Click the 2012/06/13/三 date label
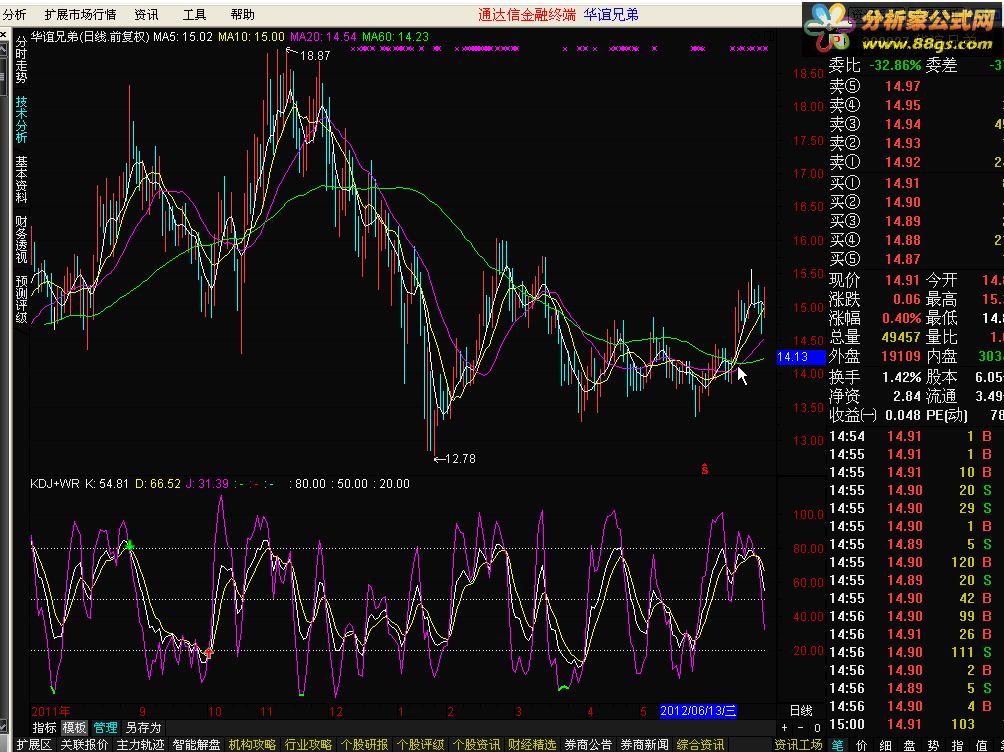The image size is (1004, 752). pos(698,710)
